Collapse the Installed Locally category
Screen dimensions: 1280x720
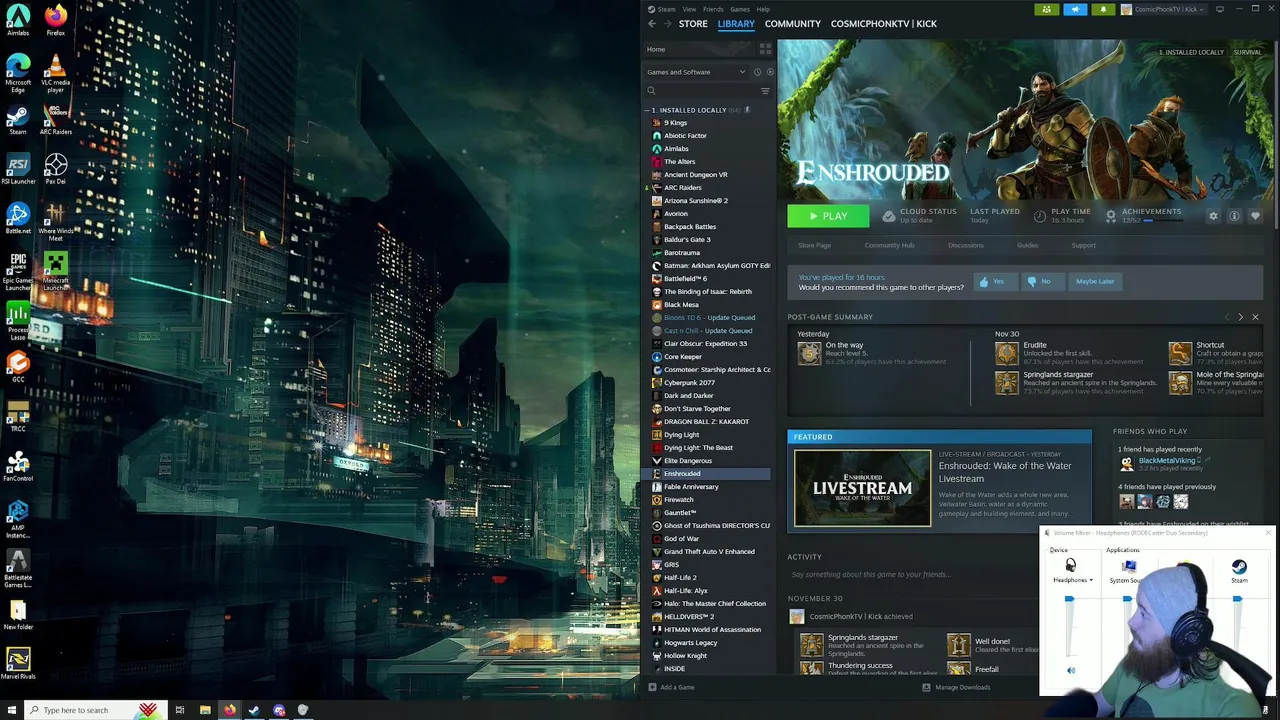click(646, 110)
